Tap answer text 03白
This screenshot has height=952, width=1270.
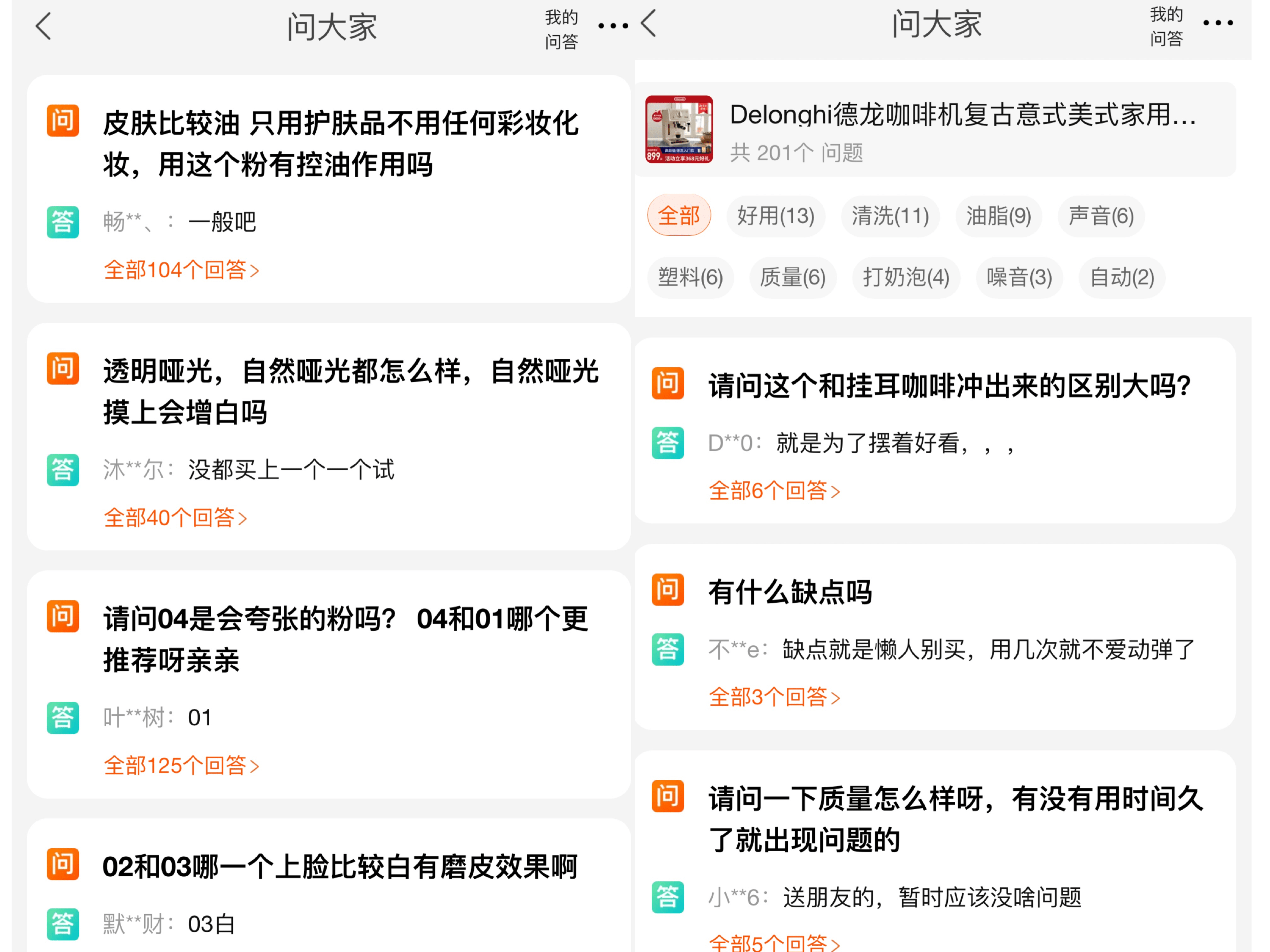(211, 925)
